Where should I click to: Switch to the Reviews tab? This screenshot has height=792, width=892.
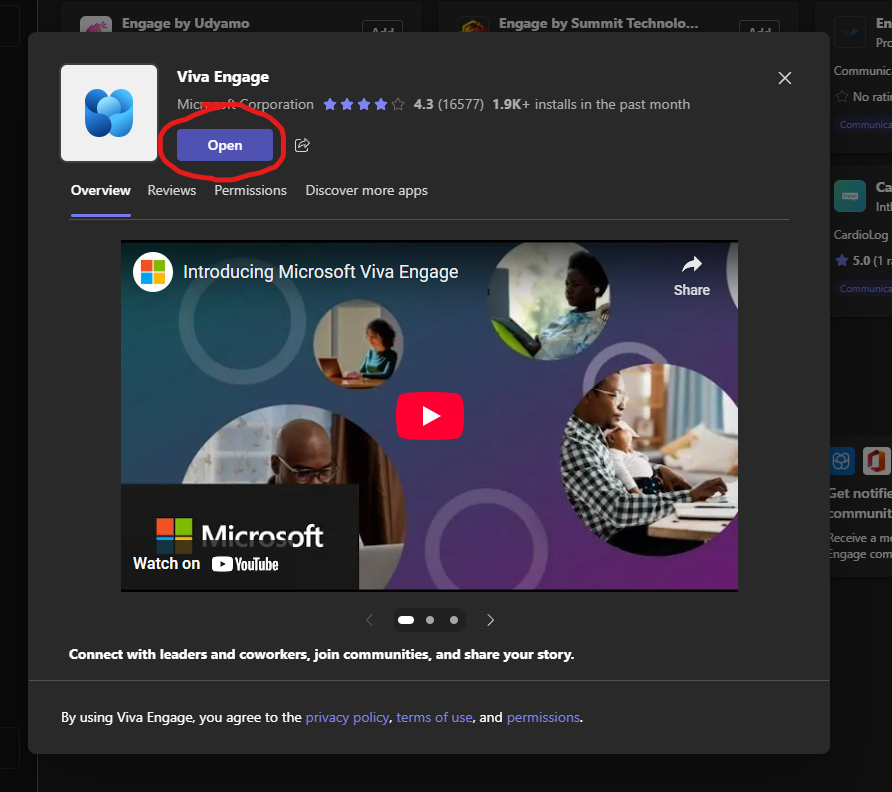172,191
